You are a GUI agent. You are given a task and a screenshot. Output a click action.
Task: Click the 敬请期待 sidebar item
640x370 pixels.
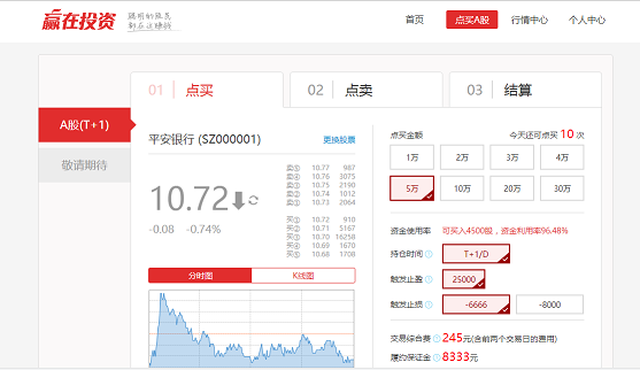coord(84,165)
